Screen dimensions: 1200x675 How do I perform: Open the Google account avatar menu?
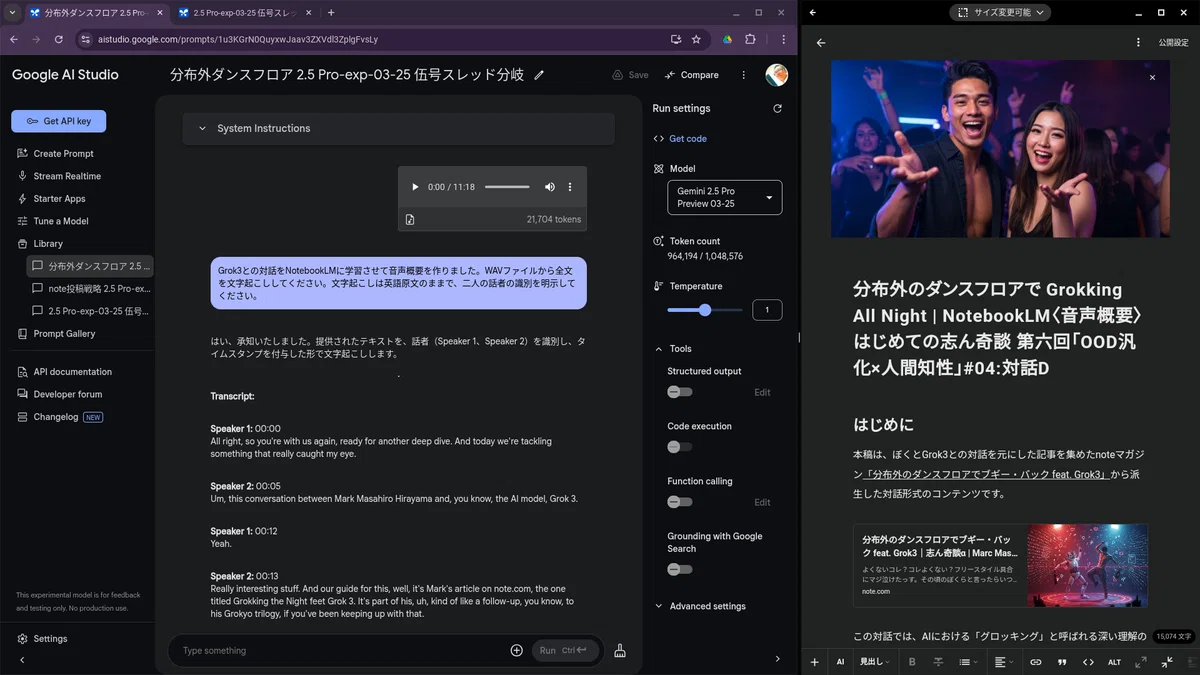point(776,75)
